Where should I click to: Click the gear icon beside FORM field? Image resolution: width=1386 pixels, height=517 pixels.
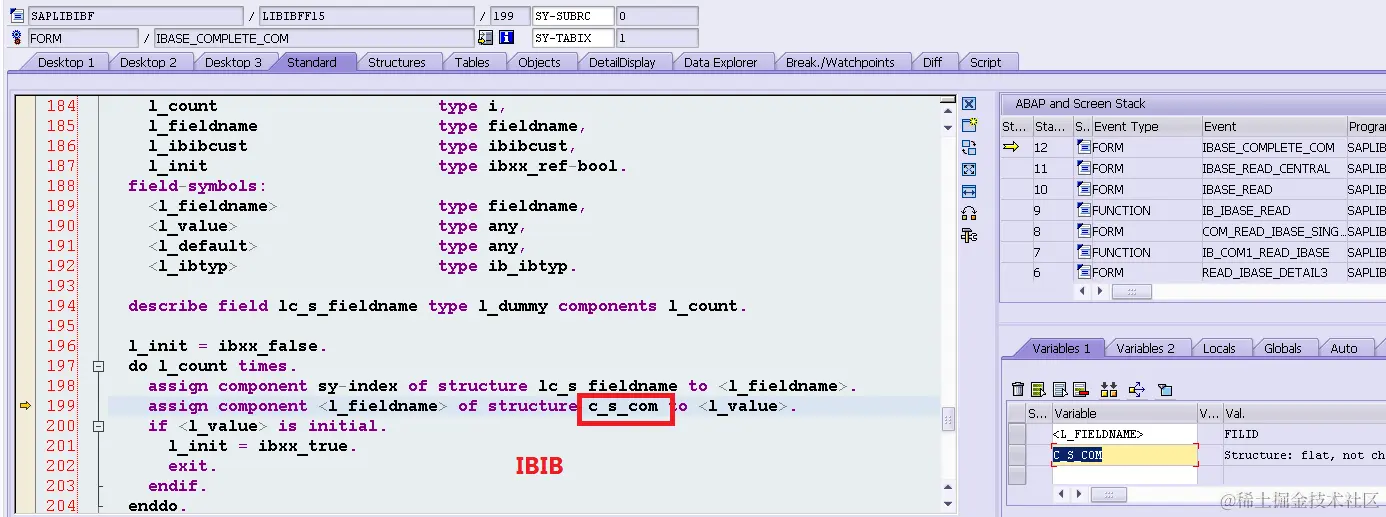point(16,38)
